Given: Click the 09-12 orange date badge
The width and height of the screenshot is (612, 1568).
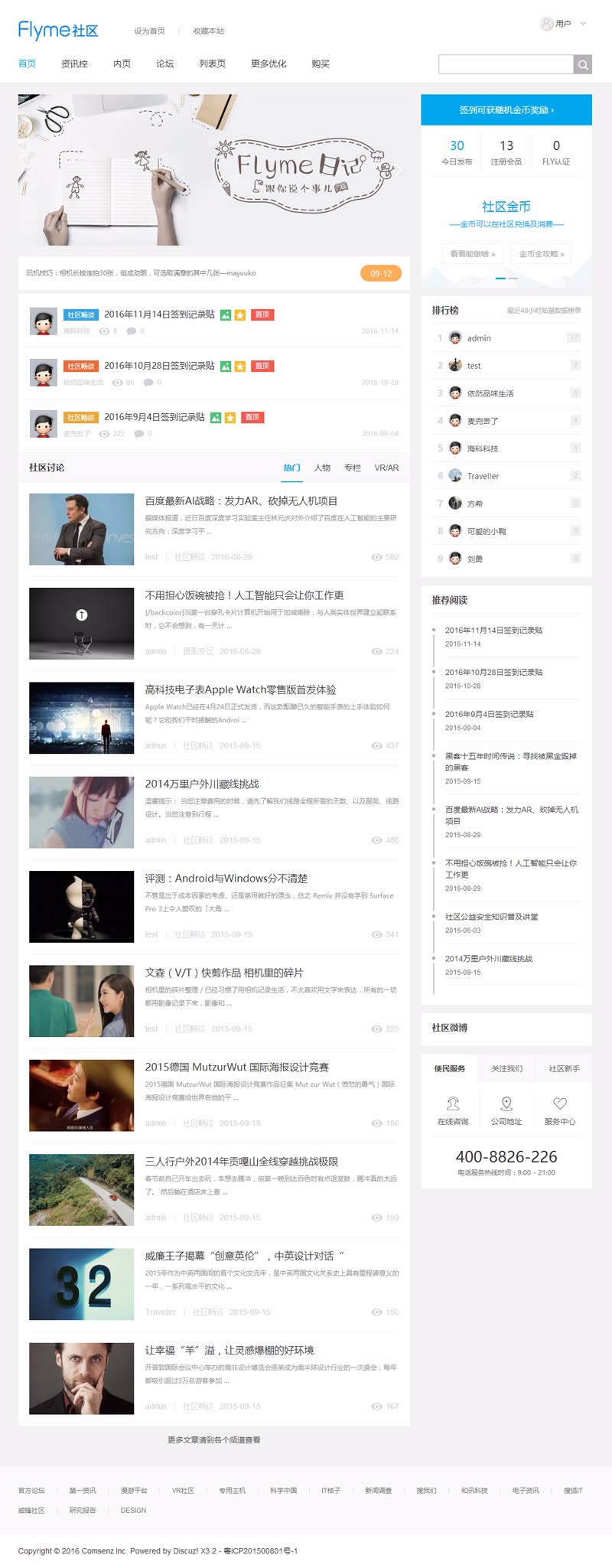Looking at the screenshot, I should (381, 273).
